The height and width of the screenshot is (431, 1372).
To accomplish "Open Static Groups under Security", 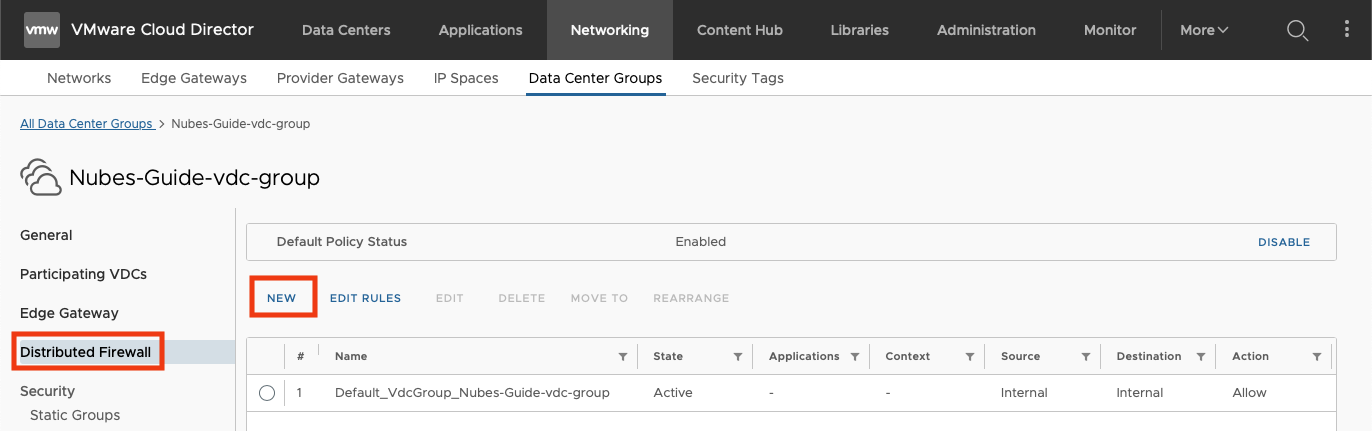I will coord(75,415).
